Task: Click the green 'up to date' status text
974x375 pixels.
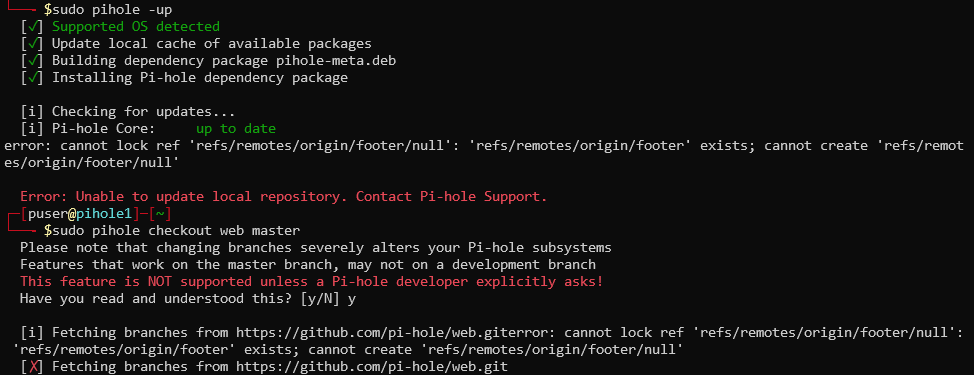Action: pos(236,129)
